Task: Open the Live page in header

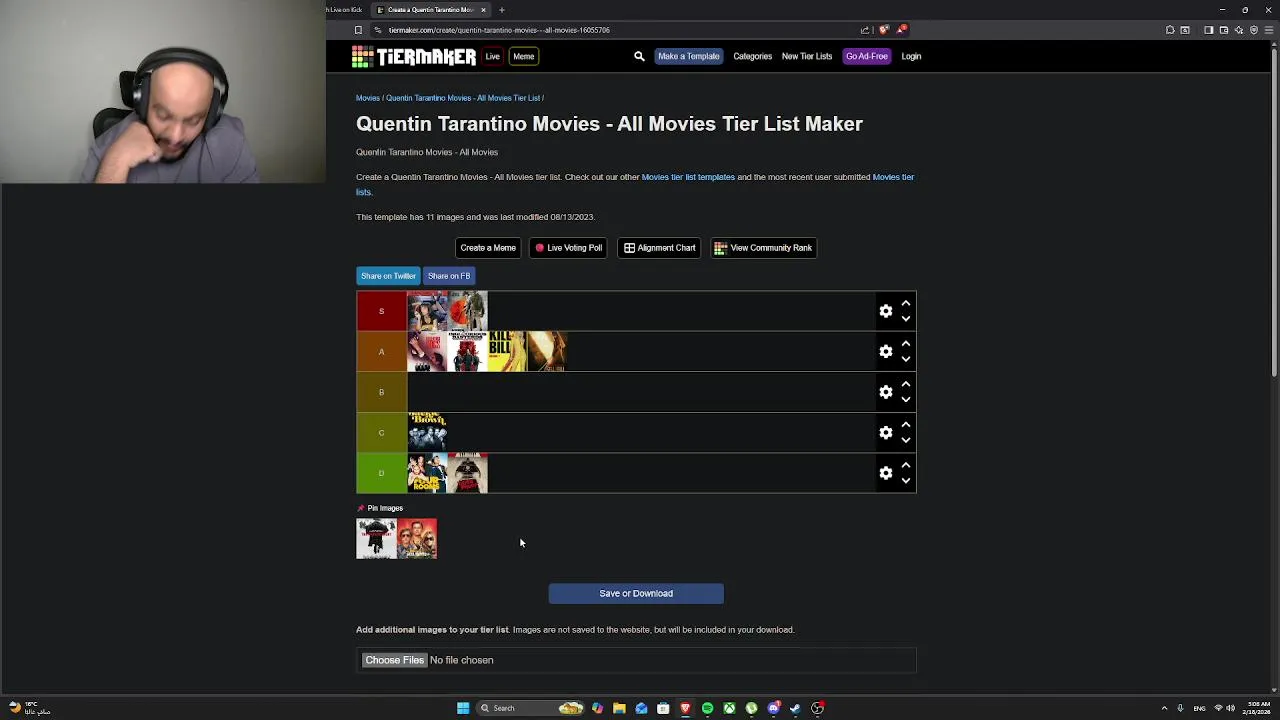Action: click(x=492, y=57)
